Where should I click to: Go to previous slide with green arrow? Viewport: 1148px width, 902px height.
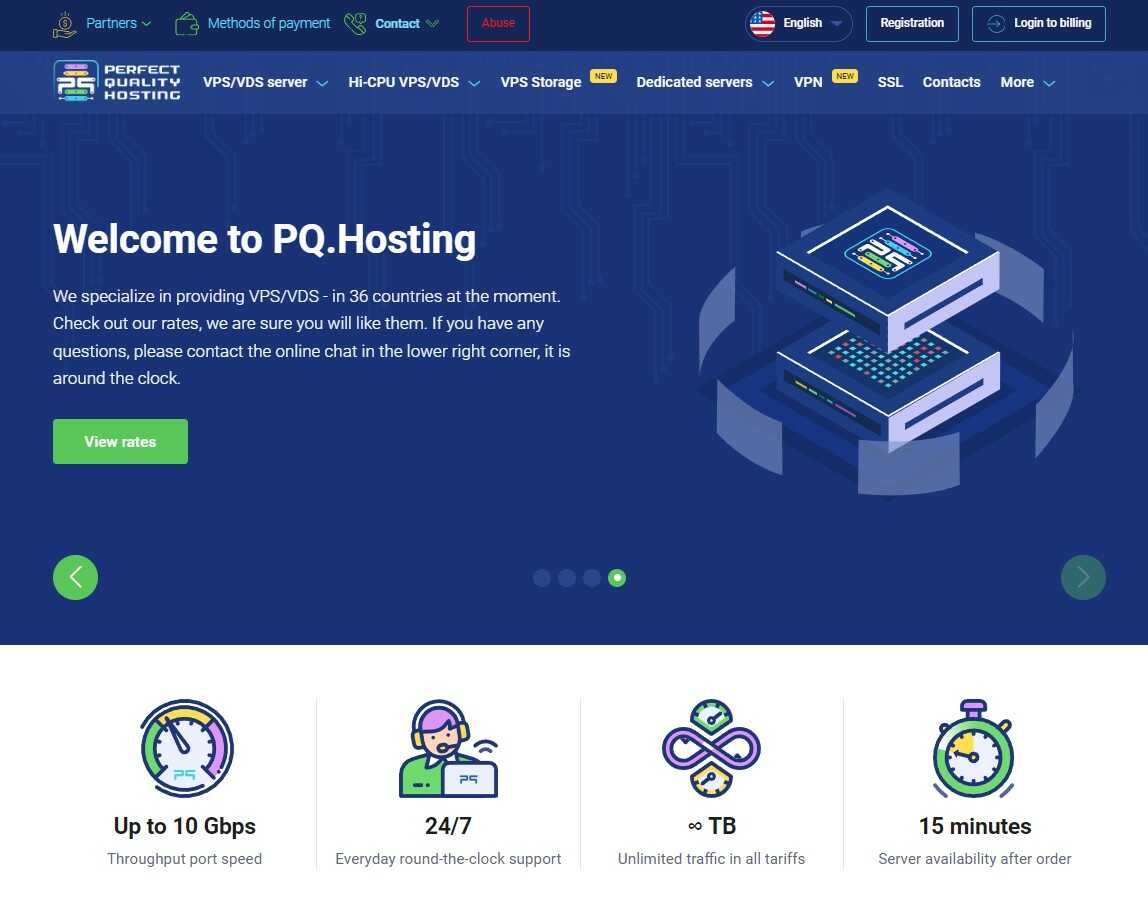tap(75, 578)
